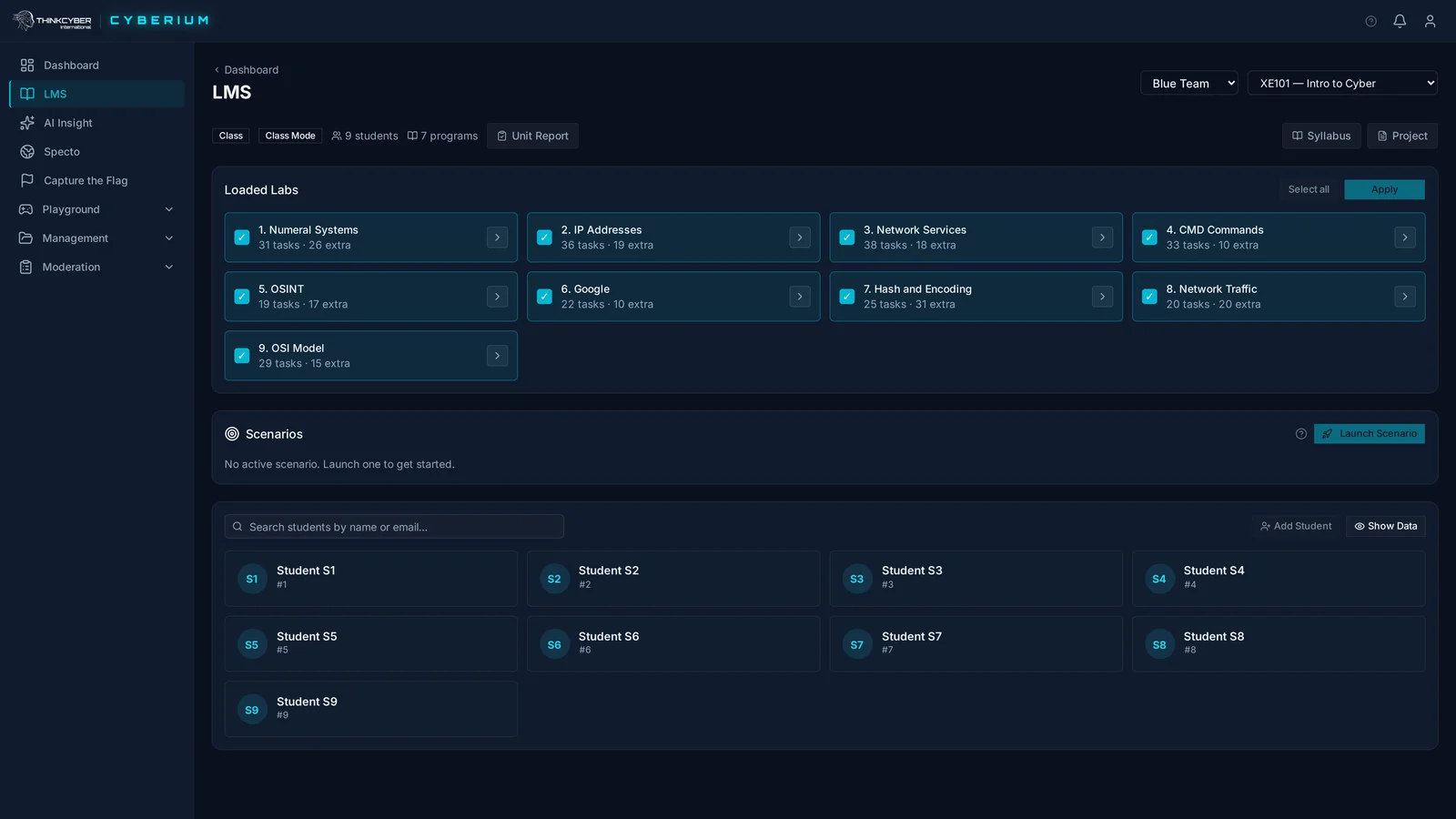
Task: Open Network Traffic lab details arrow
Action: coord(1405,297)
